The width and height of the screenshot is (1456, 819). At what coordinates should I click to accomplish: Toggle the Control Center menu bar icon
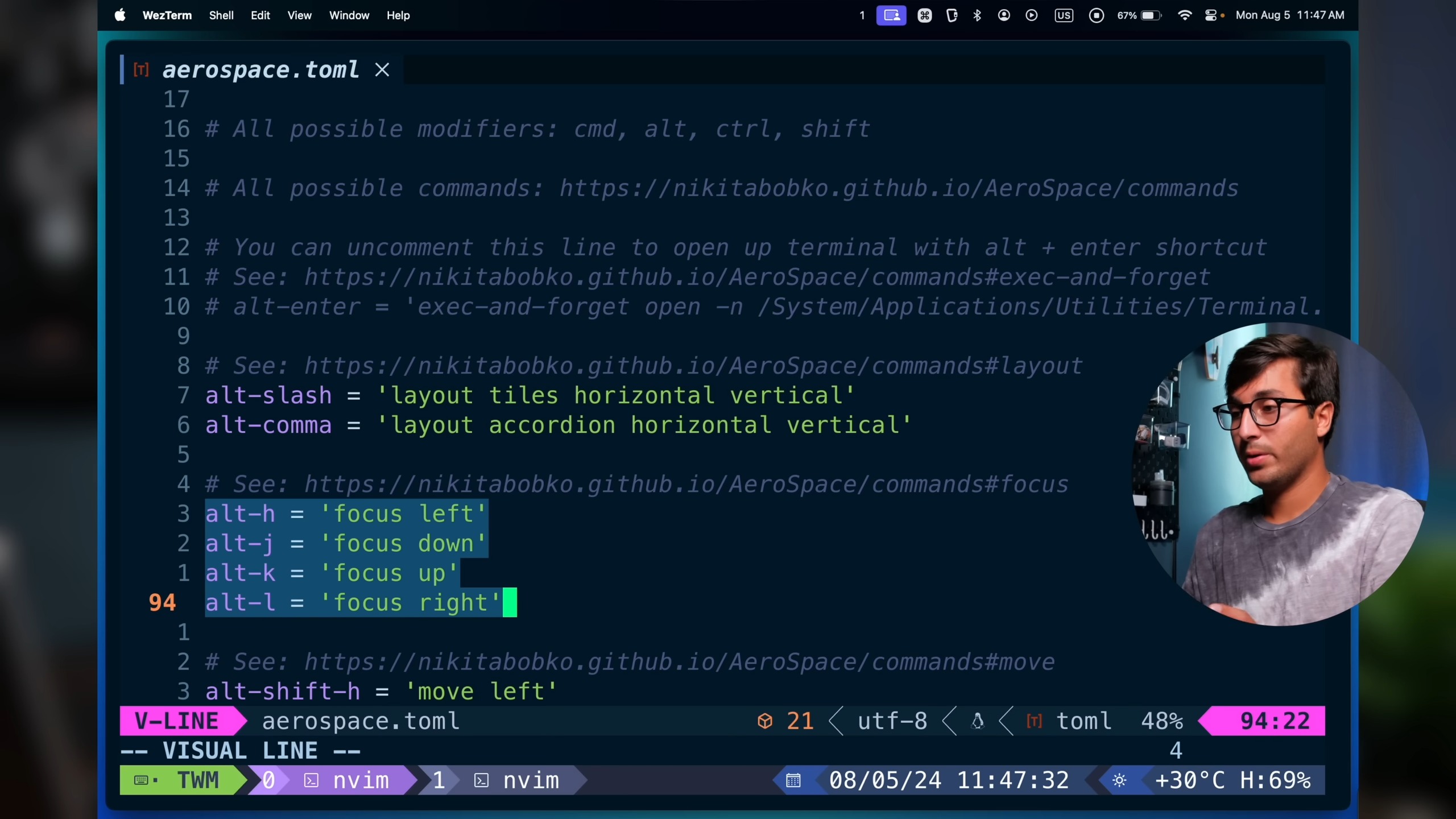(x=1211, y=15)
